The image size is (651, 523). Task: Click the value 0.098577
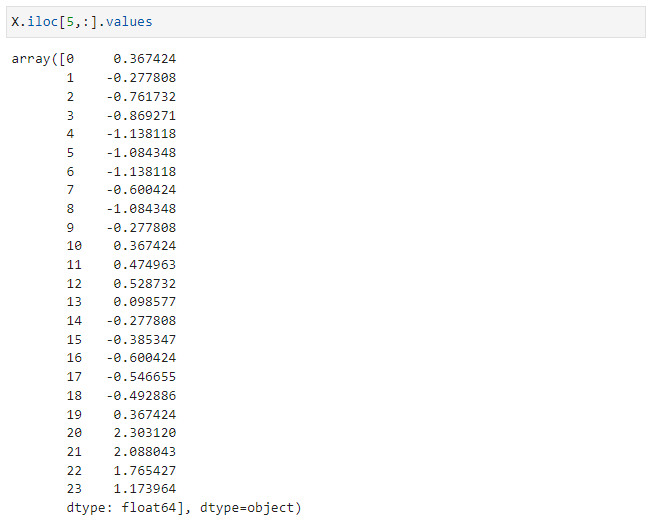pos(145,302)
